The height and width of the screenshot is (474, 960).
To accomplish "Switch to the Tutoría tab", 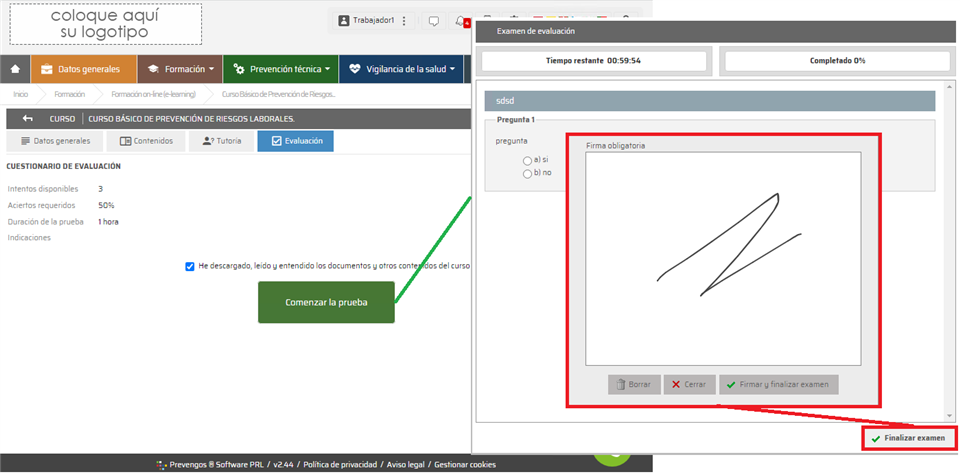I will pyautogui.click(x=221, y=141).
